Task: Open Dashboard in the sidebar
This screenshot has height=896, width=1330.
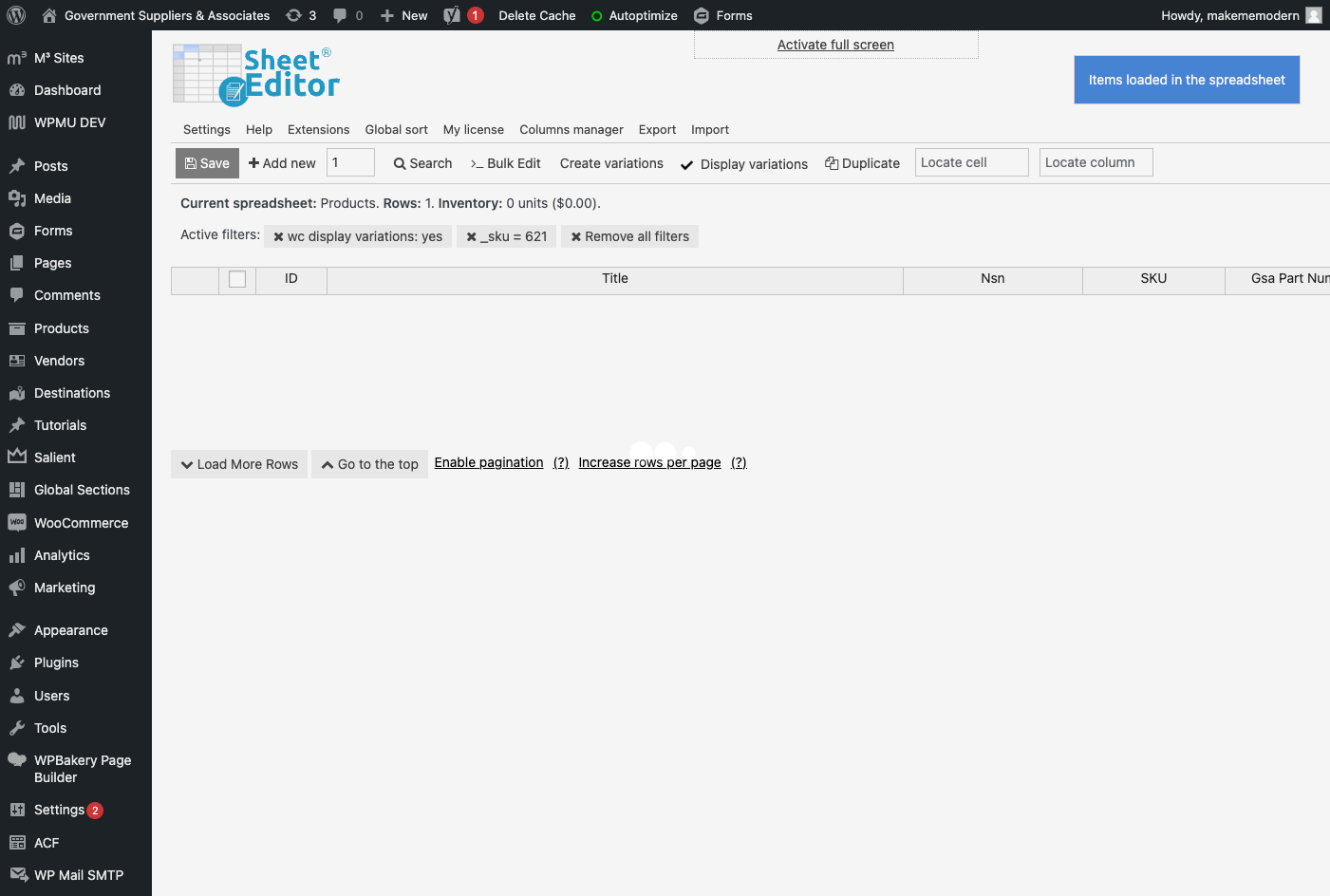Action: [67, 90]
